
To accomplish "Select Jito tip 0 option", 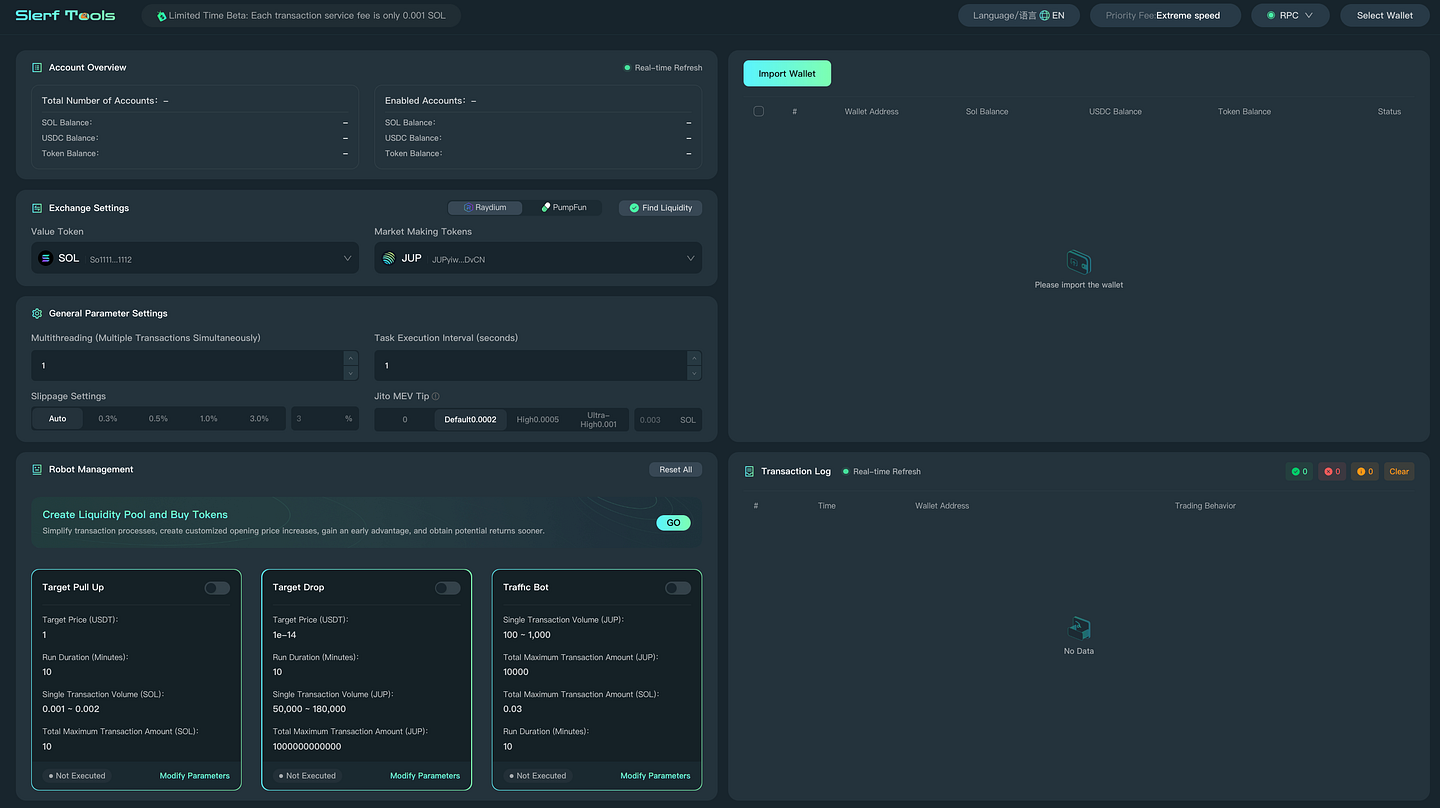I will [404, 419].
